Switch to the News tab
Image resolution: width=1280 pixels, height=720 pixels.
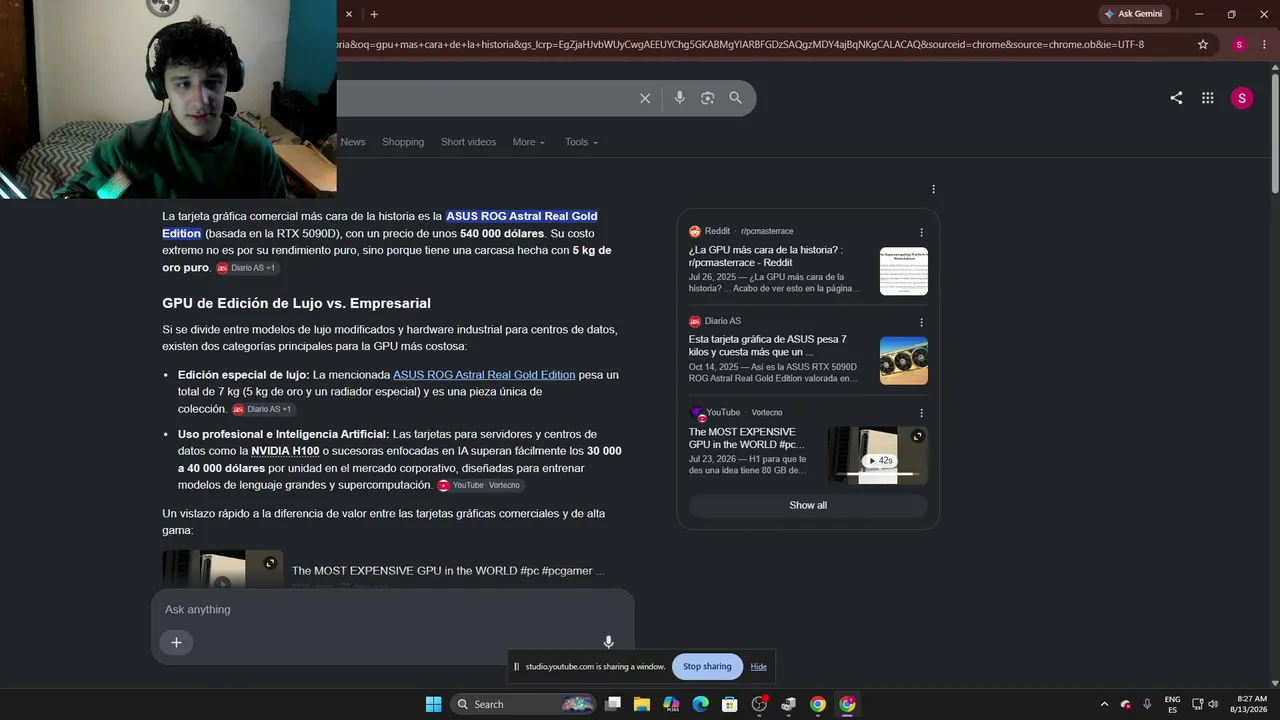pos(353,142)
